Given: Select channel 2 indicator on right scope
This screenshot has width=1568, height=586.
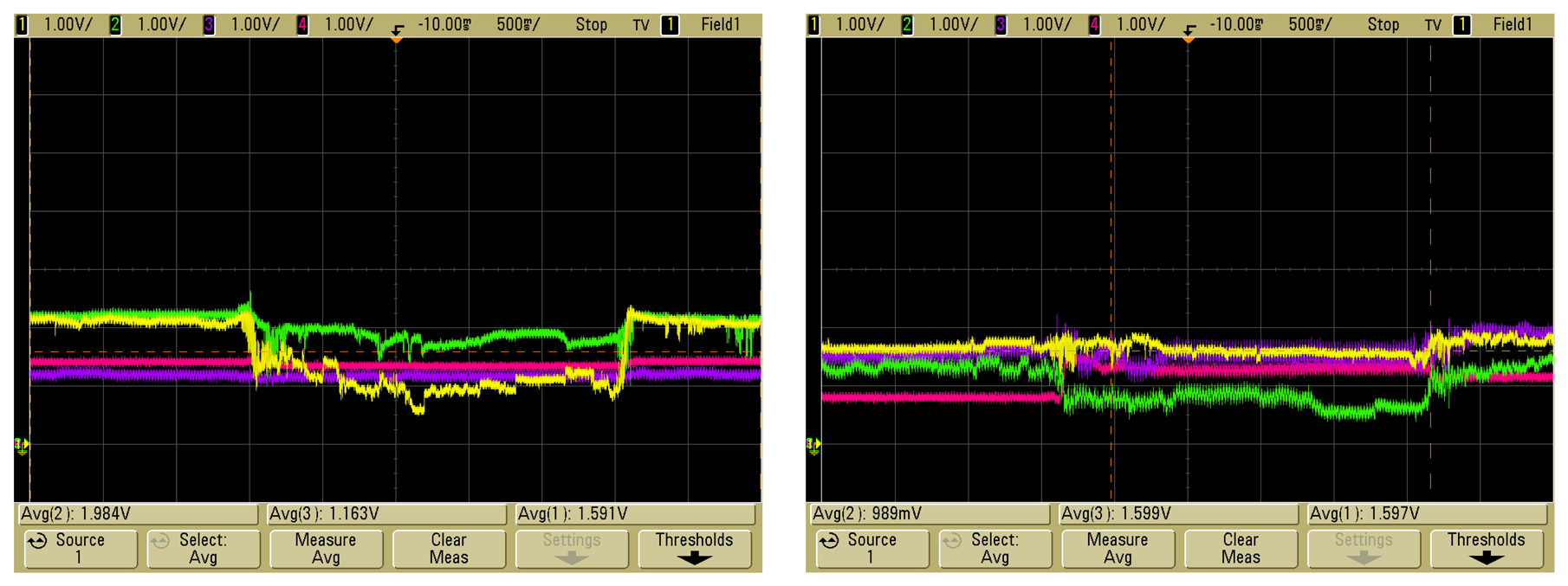Looking at the screenshot, I should (907, 25).
